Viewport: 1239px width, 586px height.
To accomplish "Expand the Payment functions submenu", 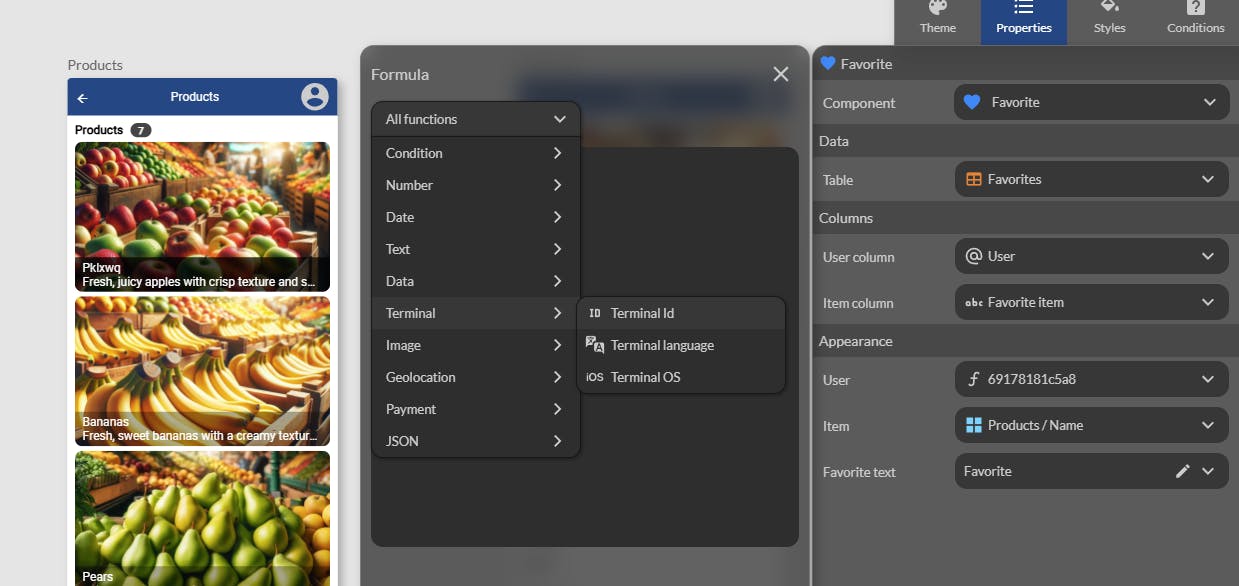I will click(476, 409).
